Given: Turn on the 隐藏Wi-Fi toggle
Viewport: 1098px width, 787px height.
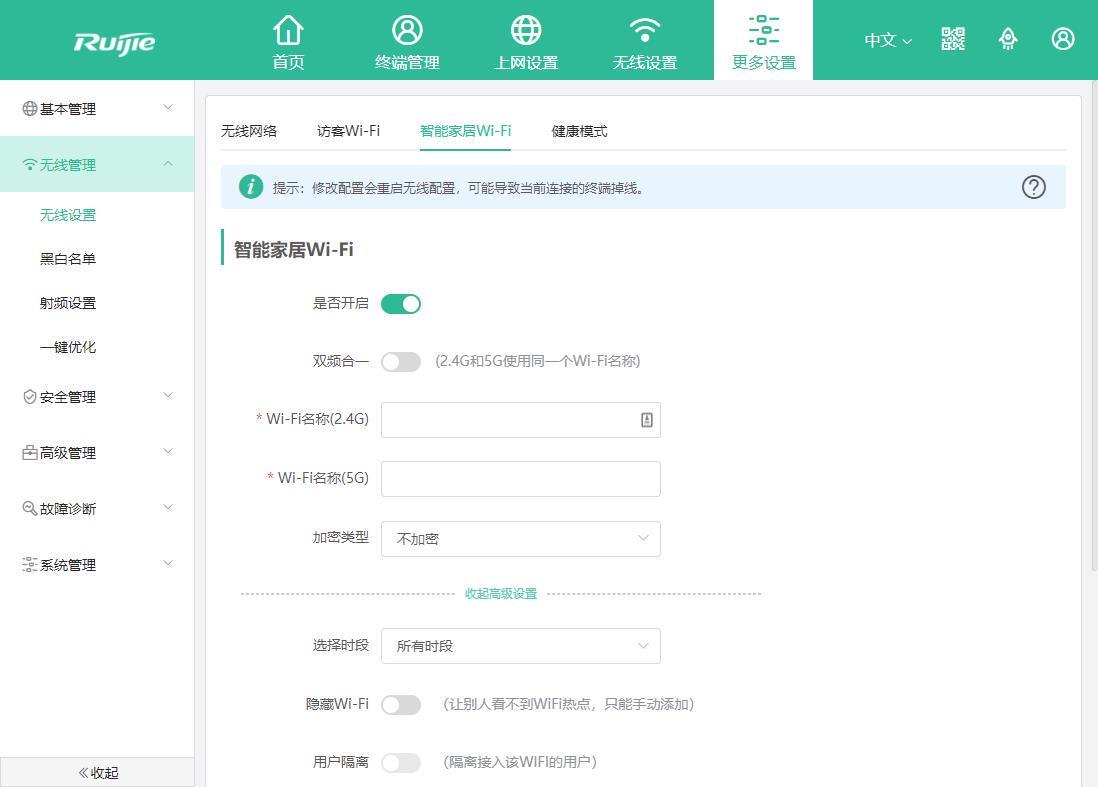Looking at the screenshot, I should [x=401, y=705].
